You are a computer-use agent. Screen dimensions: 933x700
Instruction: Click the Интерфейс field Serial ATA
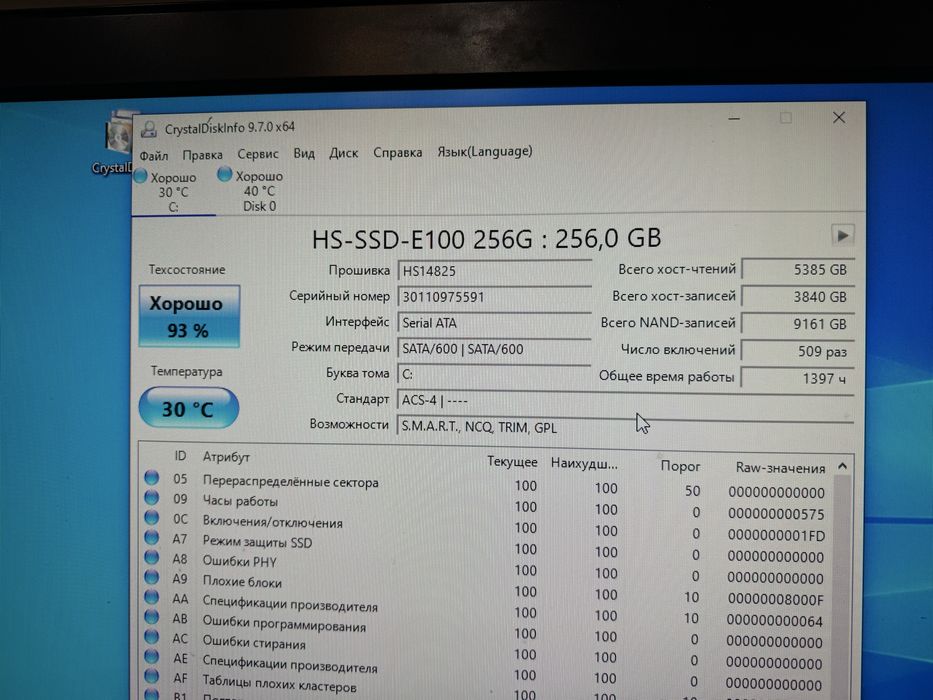(x=494, y=323)
